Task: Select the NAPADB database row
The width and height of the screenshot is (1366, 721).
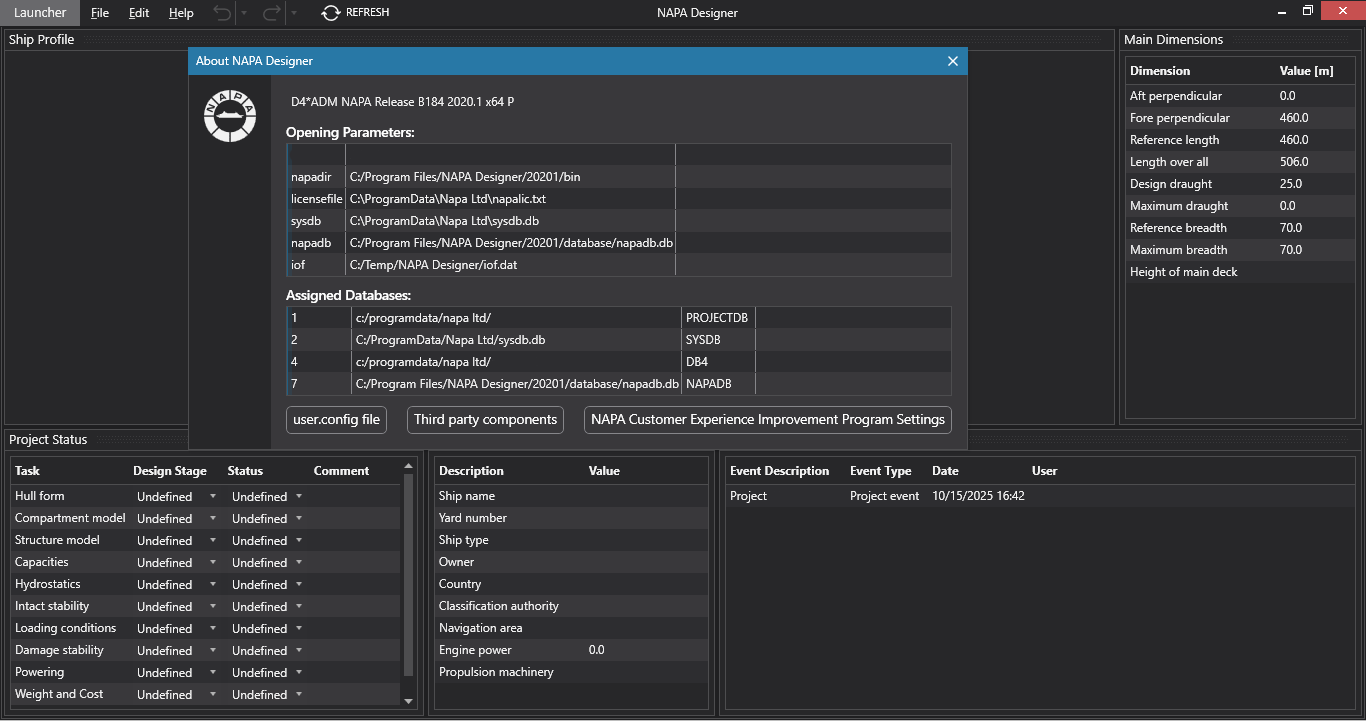Action: (x=619, y=384)
